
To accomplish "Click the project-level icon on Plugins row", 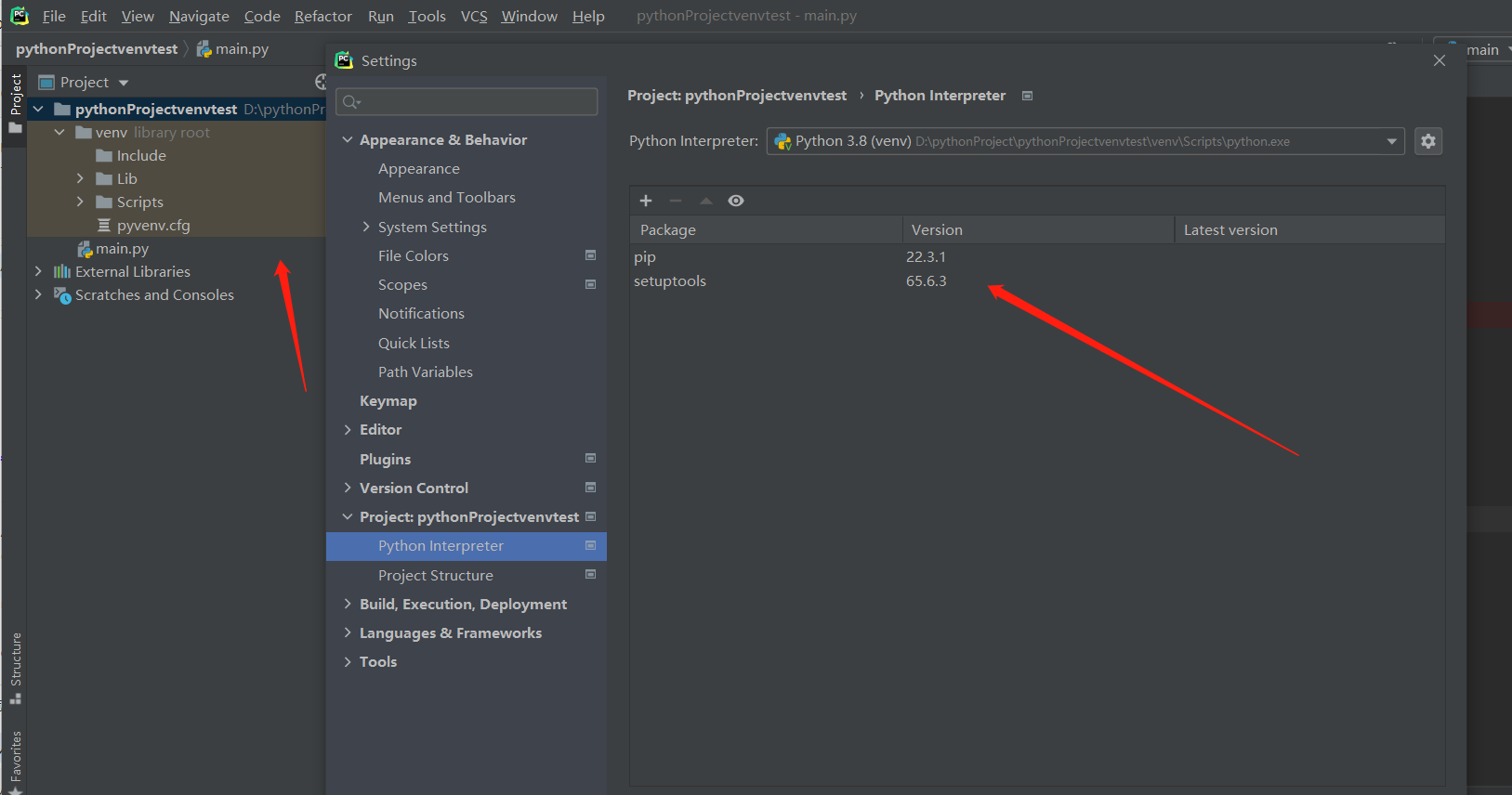I will click(x=590, y=459).
